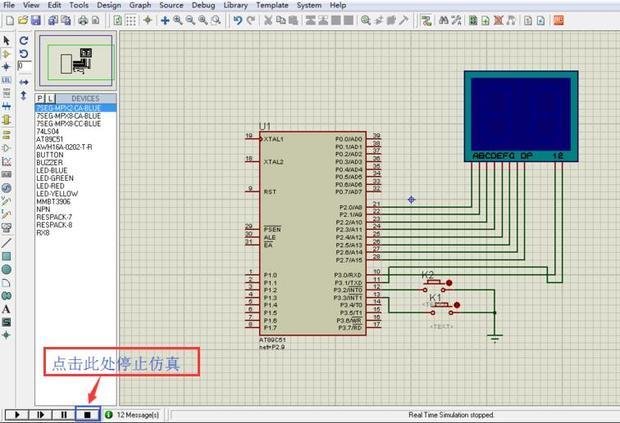
Task: Select the 2D line drawing tool
Action: (7, 242)
